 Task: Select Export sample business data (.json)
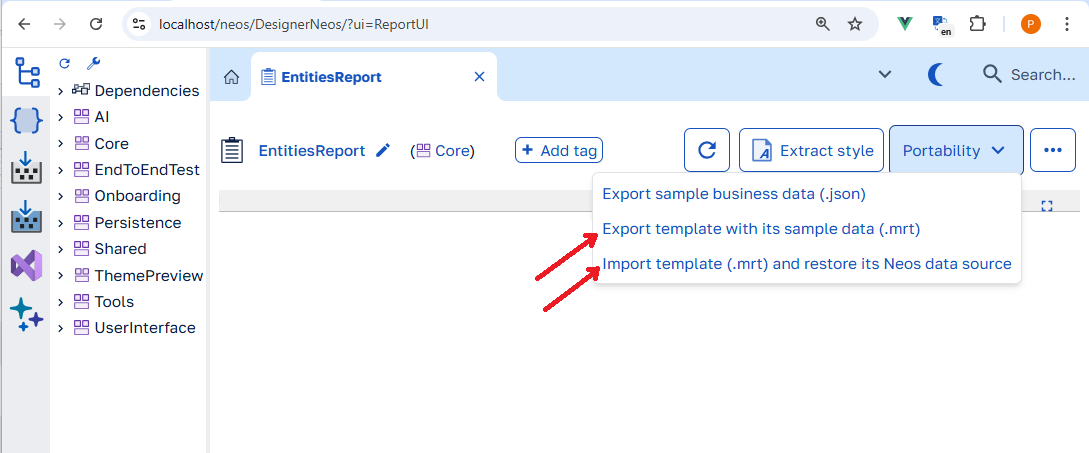tap(734, 194)
